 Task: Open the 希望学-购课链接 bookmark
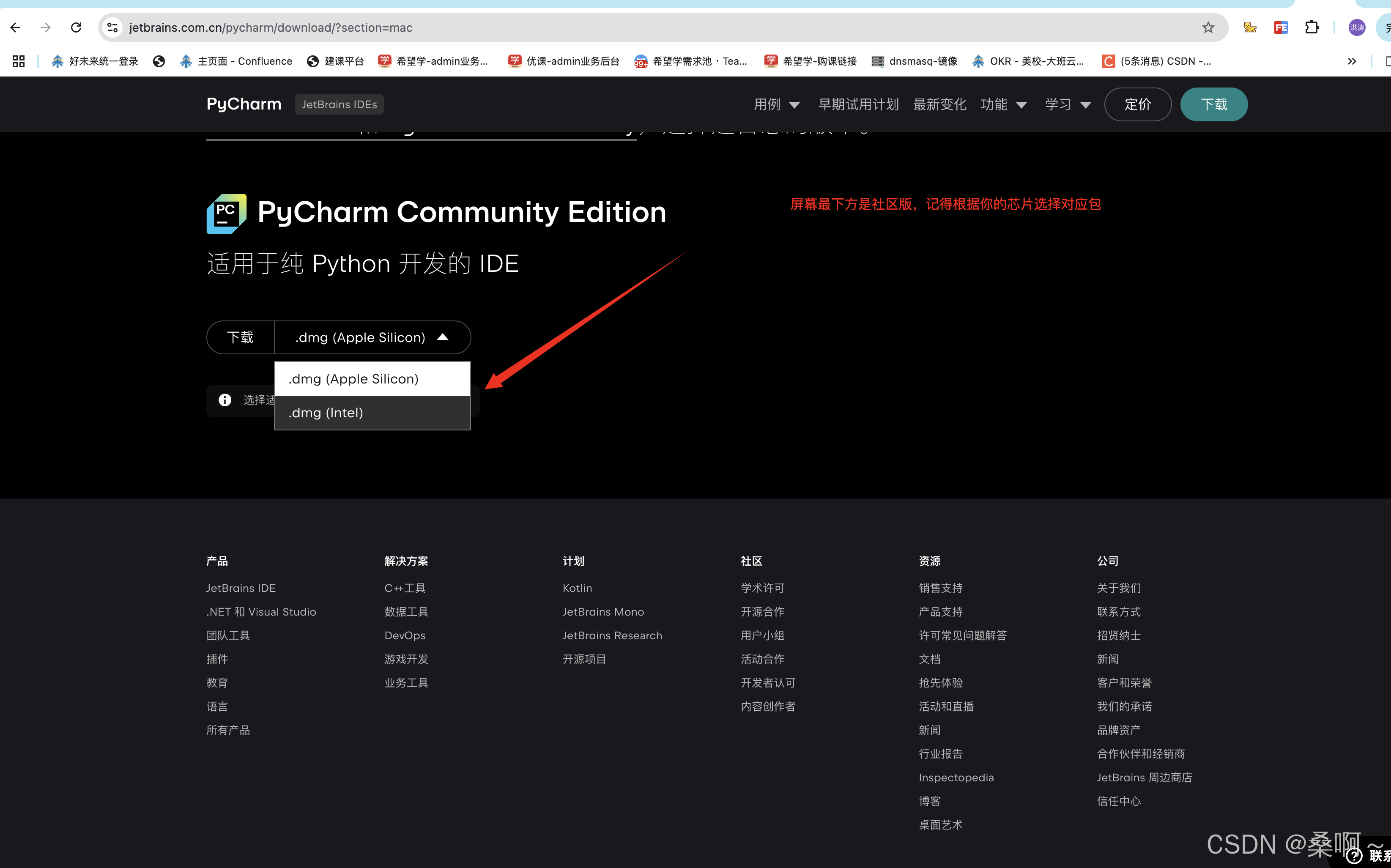pyautogui.click(x=811, y=61)
